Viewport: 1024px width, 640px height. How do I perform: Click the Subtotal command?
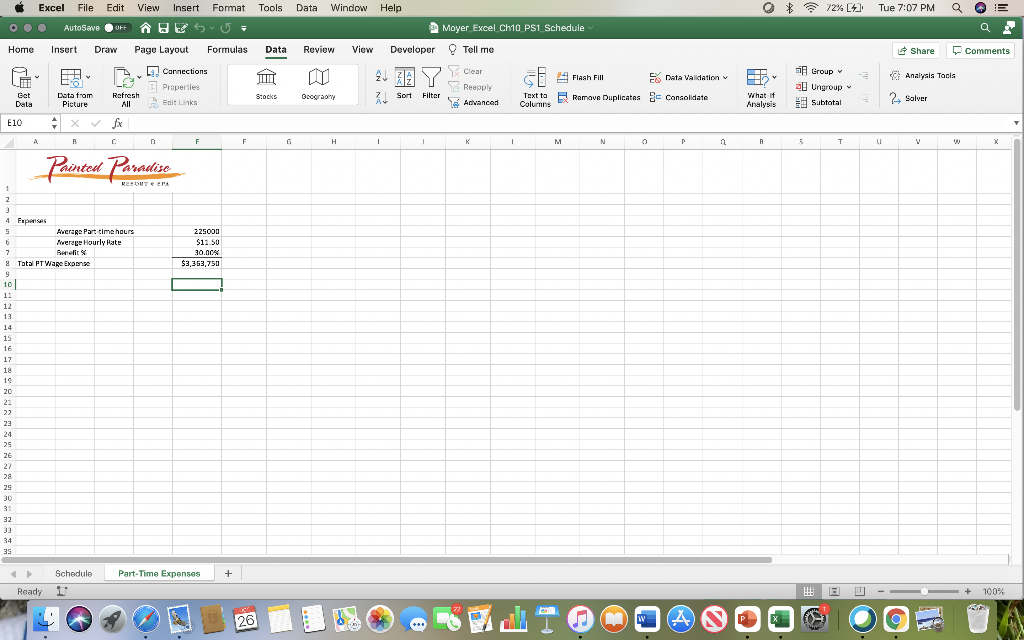[x=818, y=103]
